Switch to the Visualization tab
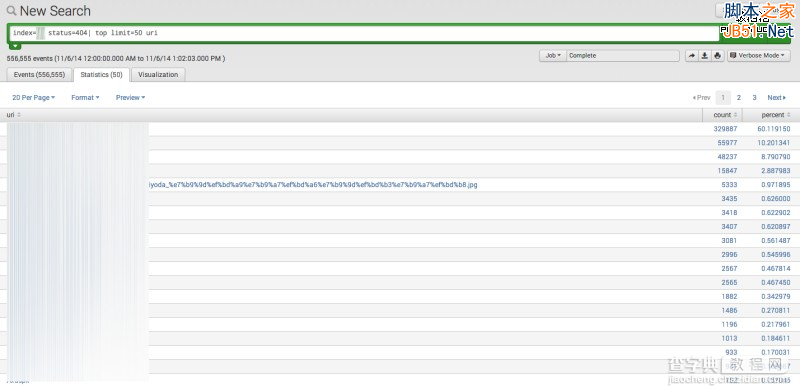Image resolution: width=800 pixels, height=386 pixels. (158, 74)
